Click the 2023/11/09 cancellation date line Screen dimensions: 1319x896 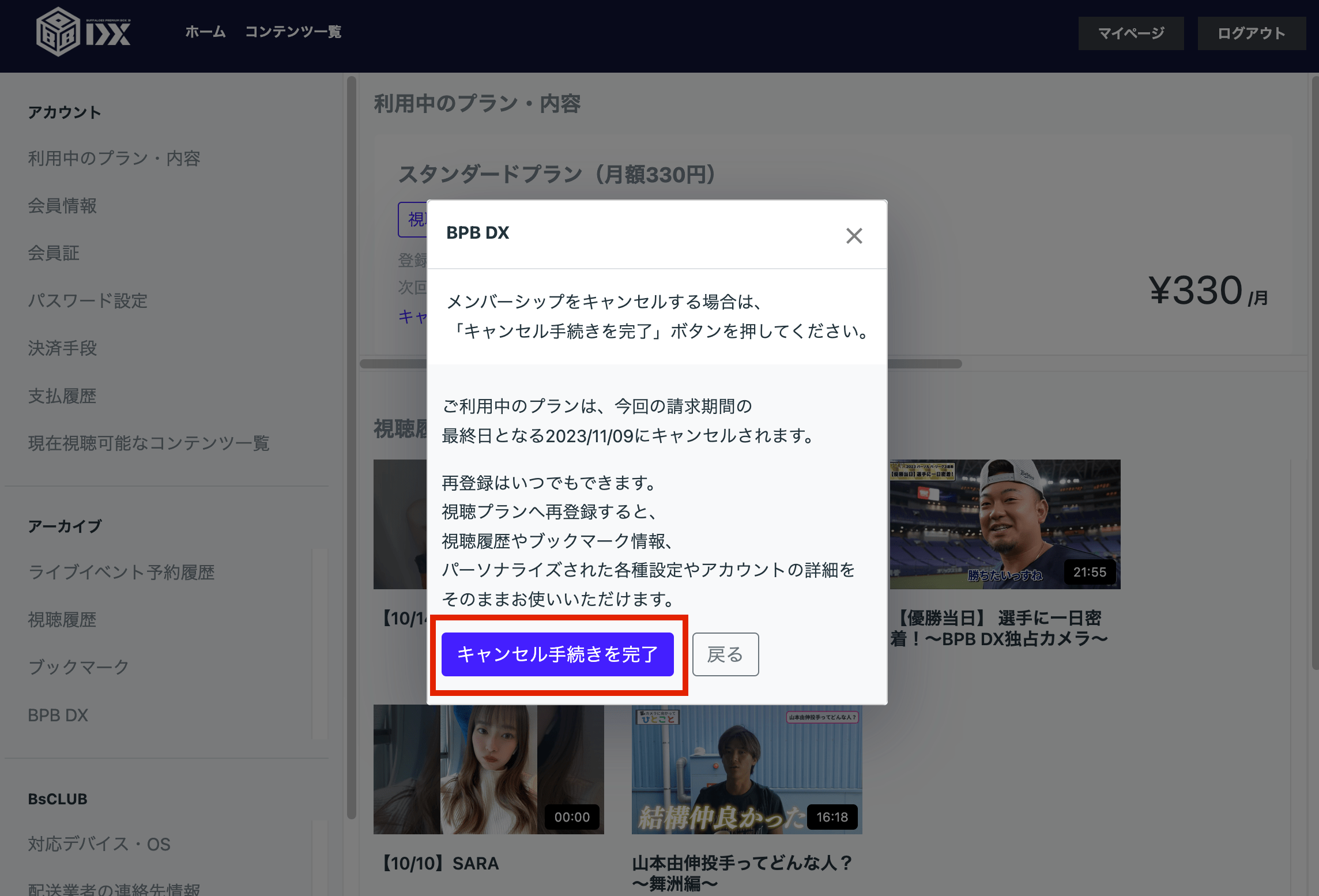click(x=628, y=436)
